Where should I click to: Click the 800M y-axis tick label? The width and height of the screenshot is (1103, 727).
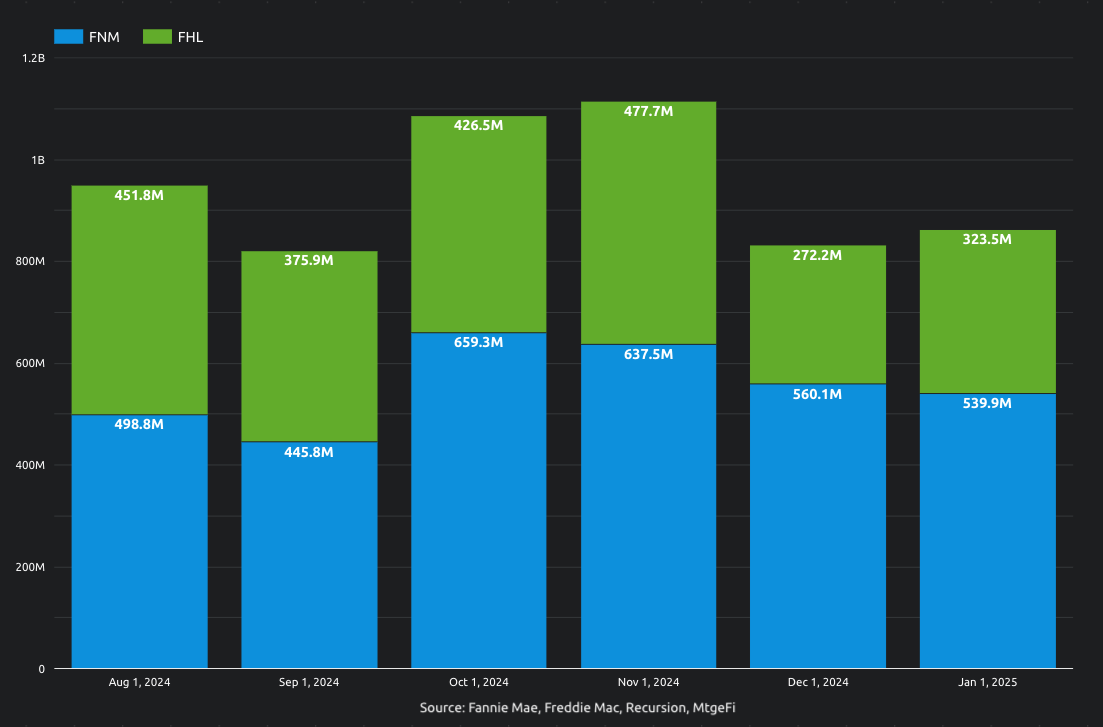tap(30, 262)
